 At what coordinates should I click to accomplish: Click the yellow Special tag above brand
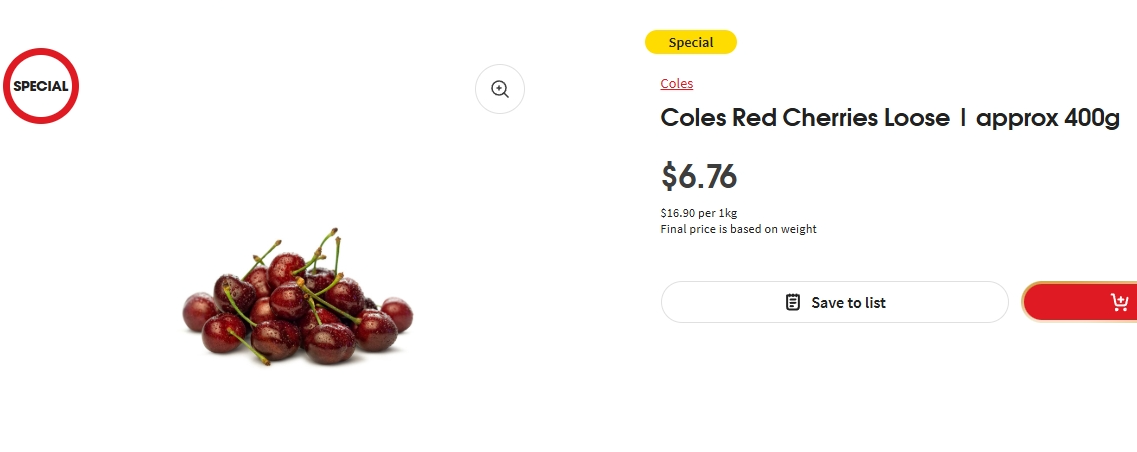[x=690, y=42]
